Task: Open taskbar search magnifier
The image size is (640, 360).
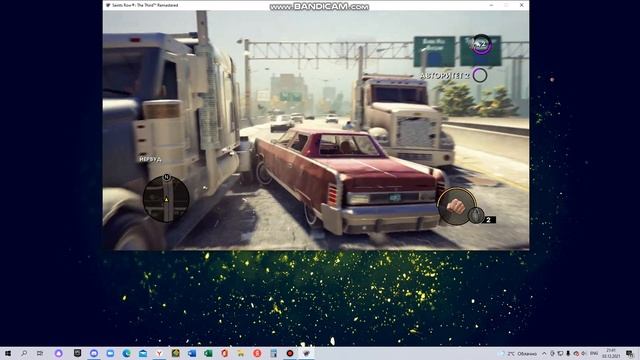Action: click(x=24, y=353)
